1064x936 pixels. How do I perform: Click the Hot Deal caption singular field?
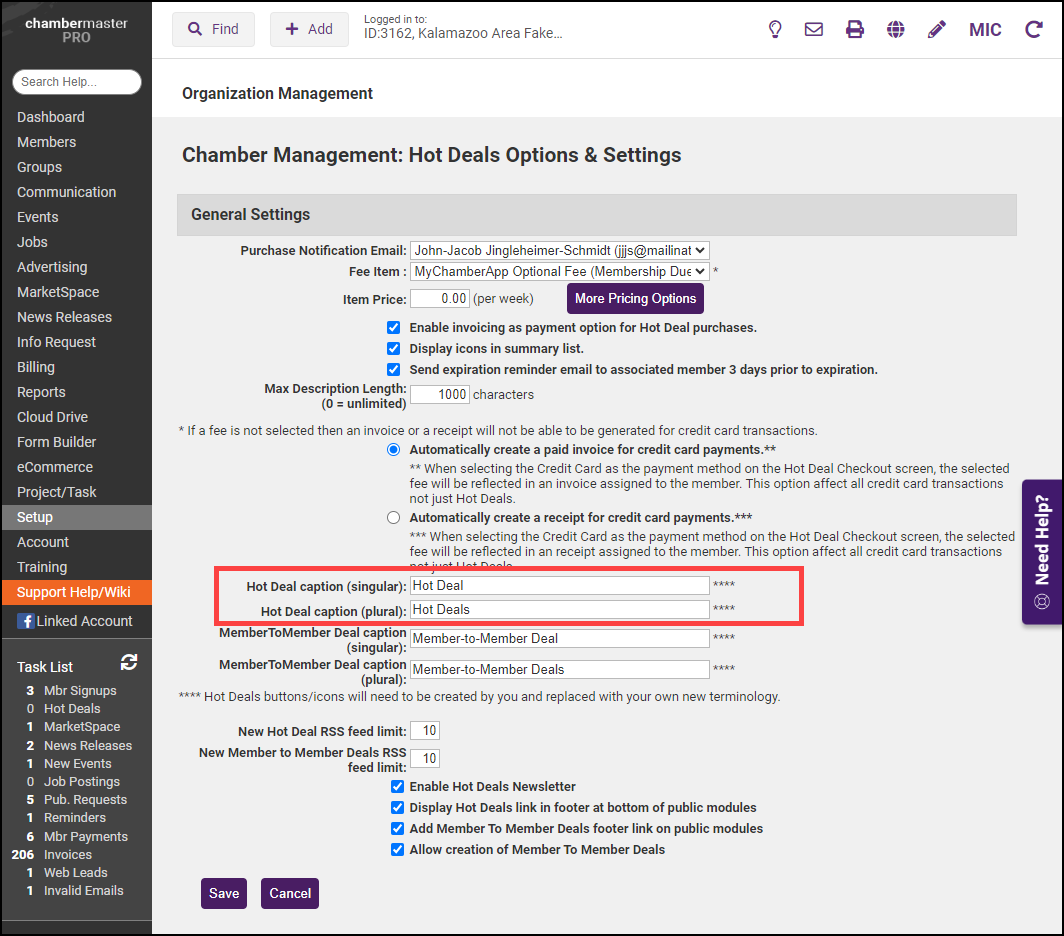(559, 586)
